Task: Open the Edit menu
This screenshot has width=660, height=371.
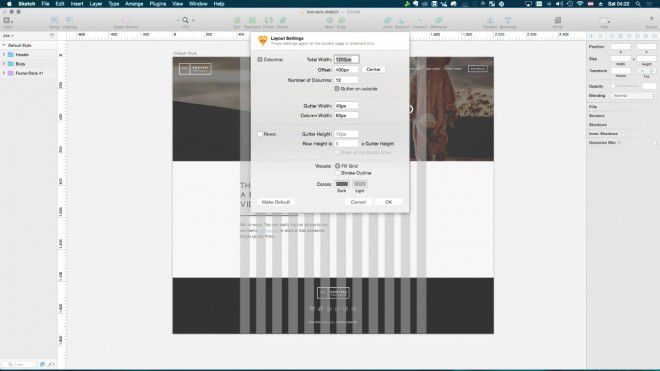Action: pyautogui.click(x=60, y=4)
